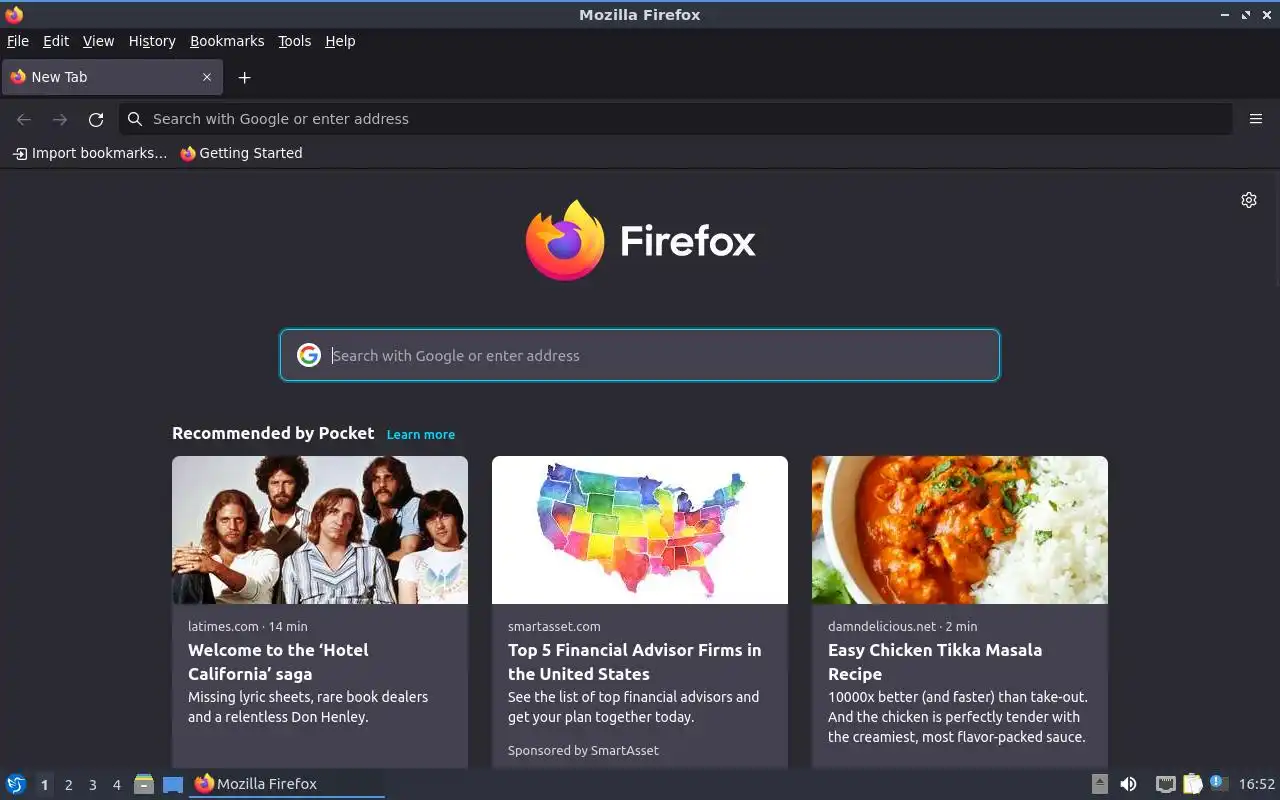Click the back navigation arrow
This screenshot has width=1280, height=800.
(x=24, y=119)
